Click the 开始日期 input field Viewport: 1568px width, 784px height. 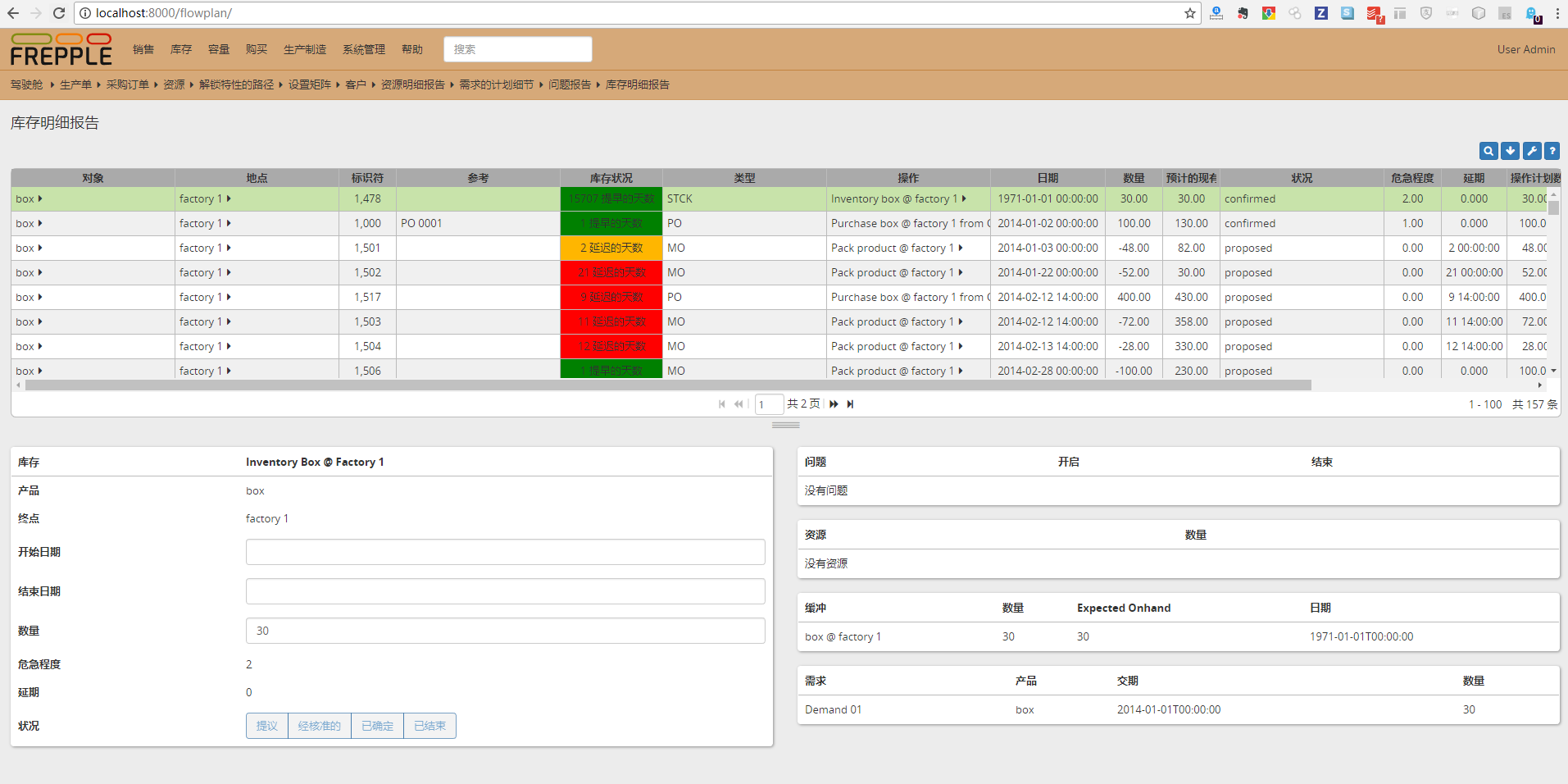(505, 552)
